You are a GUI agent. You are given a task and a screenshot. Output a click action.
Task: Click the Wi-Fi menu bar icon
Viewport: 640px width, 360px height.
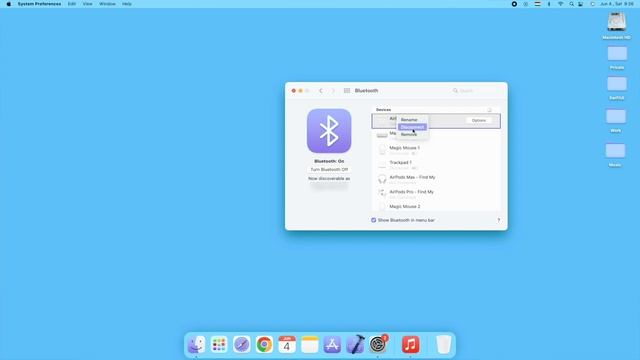coord(560,4)
